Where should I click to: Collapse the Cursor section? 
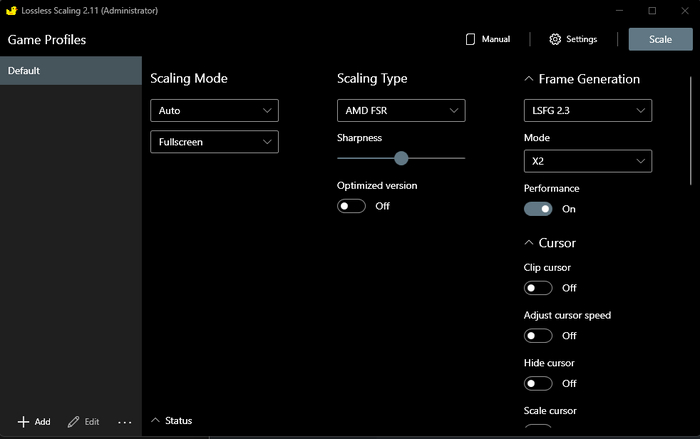click(529, 243)
